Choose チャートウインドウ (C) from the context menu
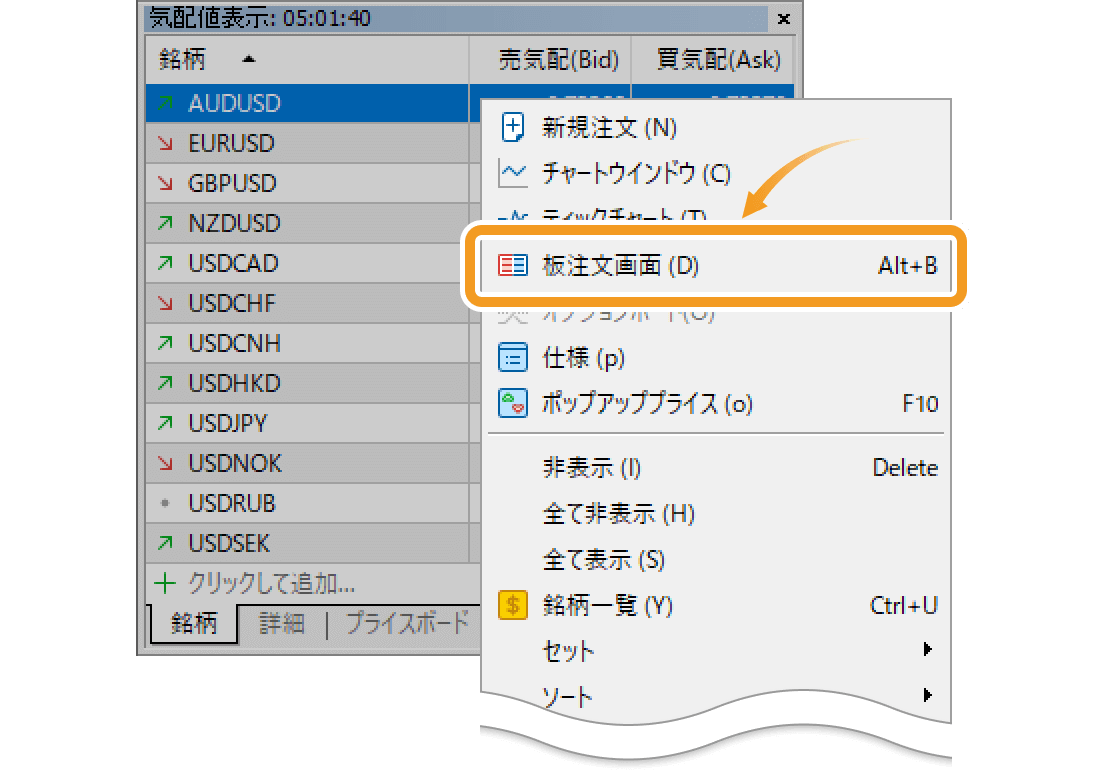 [716, 173]
